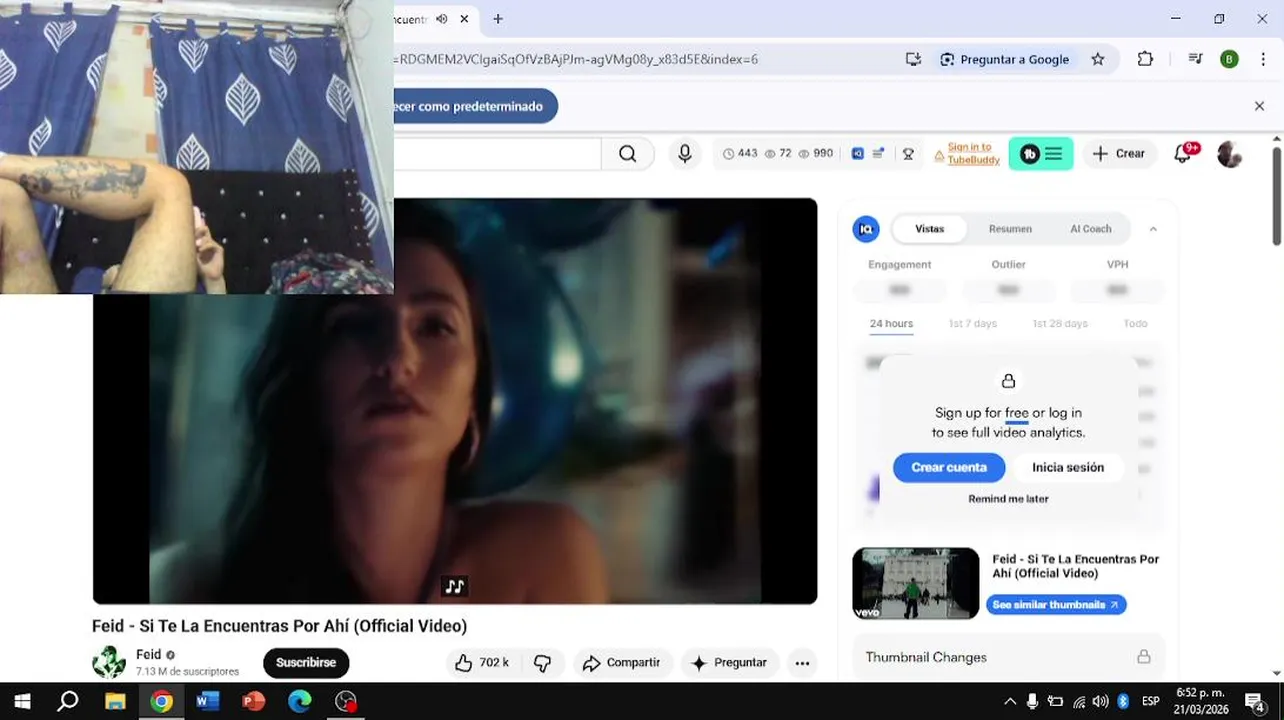Open Word from the taskbar

[207, 701]
